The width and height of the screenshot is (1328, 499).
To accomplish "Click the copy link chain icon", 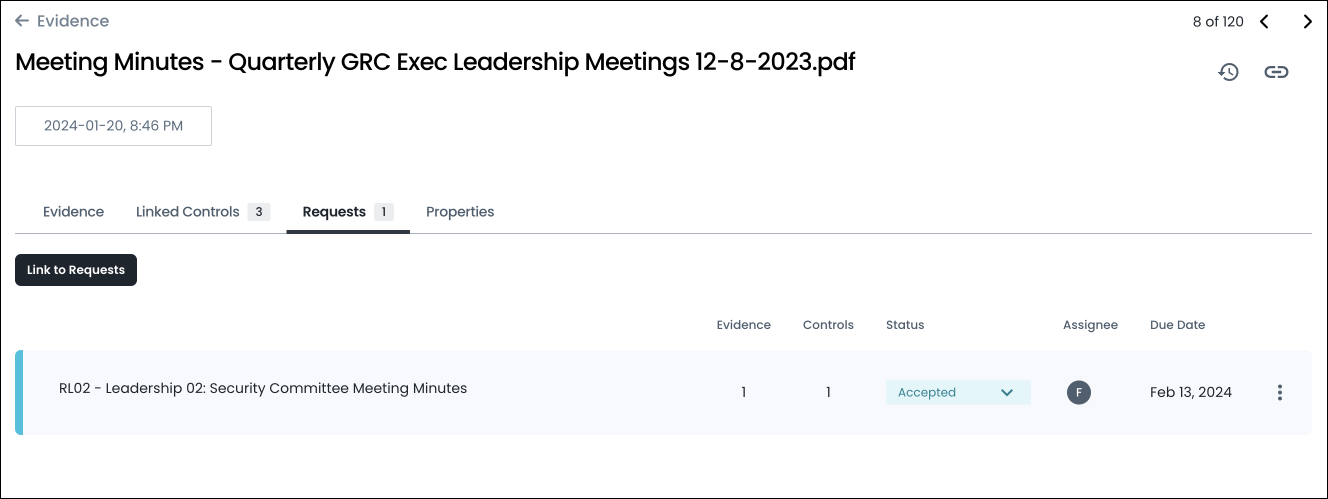I will (1276, 72).
